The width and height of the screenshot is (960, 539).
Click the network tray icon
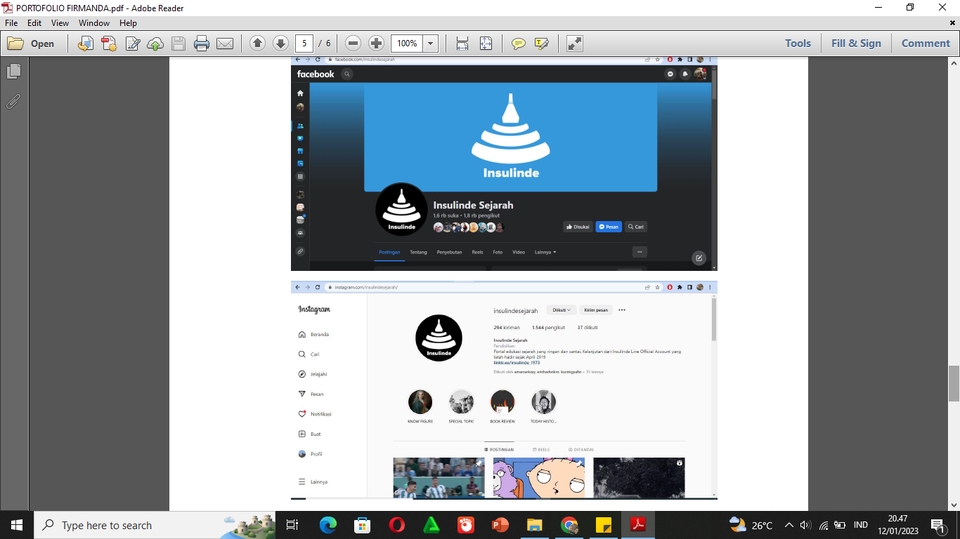(x=823, y=525)
